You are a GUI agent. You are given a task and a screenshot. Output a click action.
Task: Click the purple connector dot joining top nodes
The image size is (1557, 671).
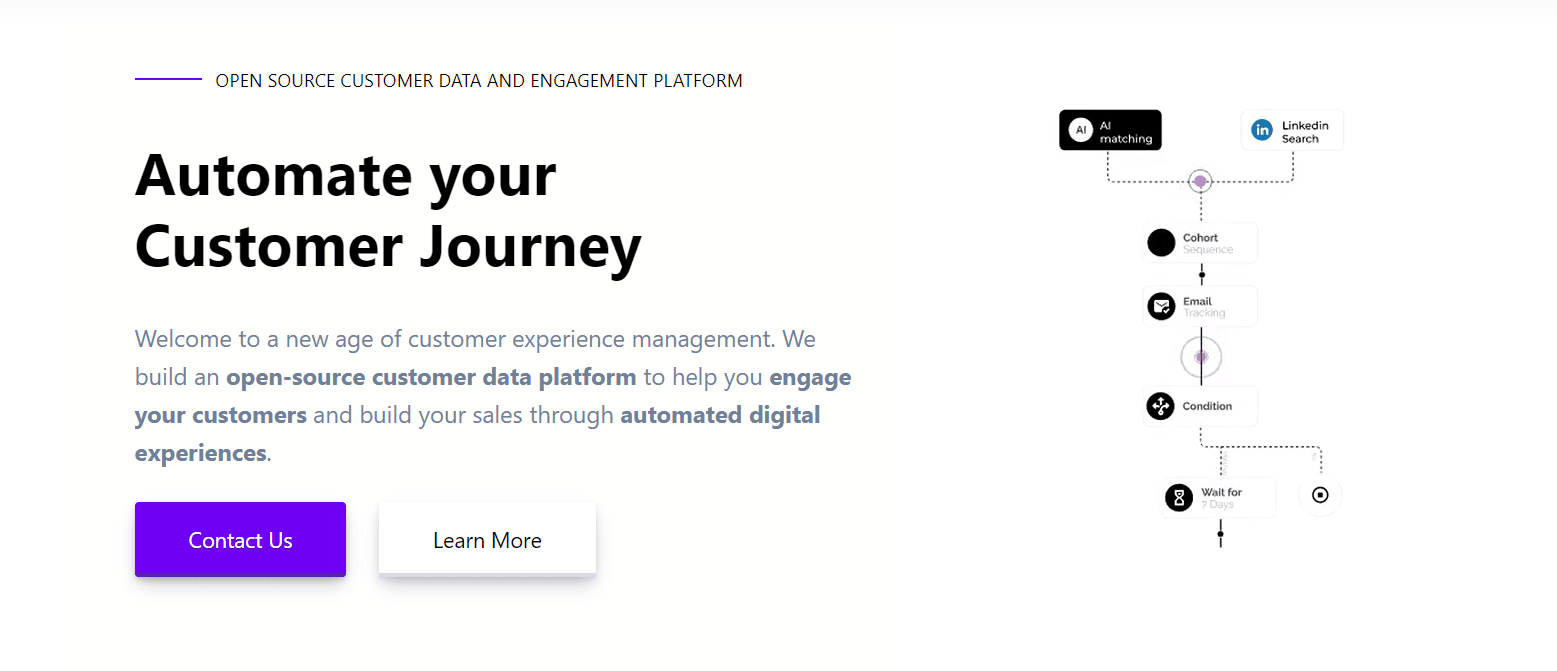click(x=1200, y=181)
